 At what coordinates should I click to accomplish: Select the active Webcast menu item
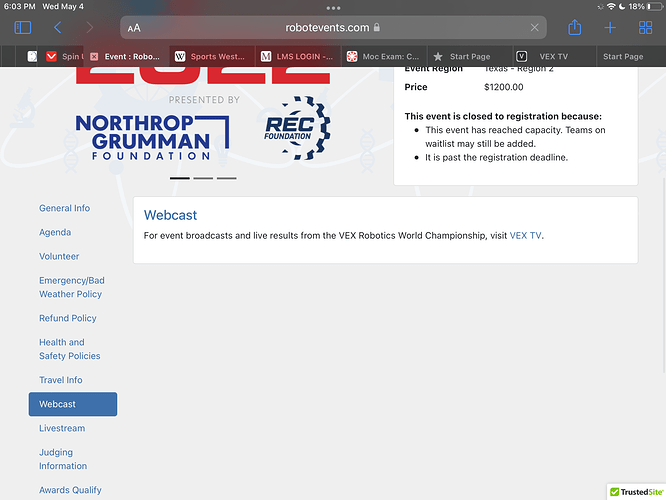click(x=73, y=404)
